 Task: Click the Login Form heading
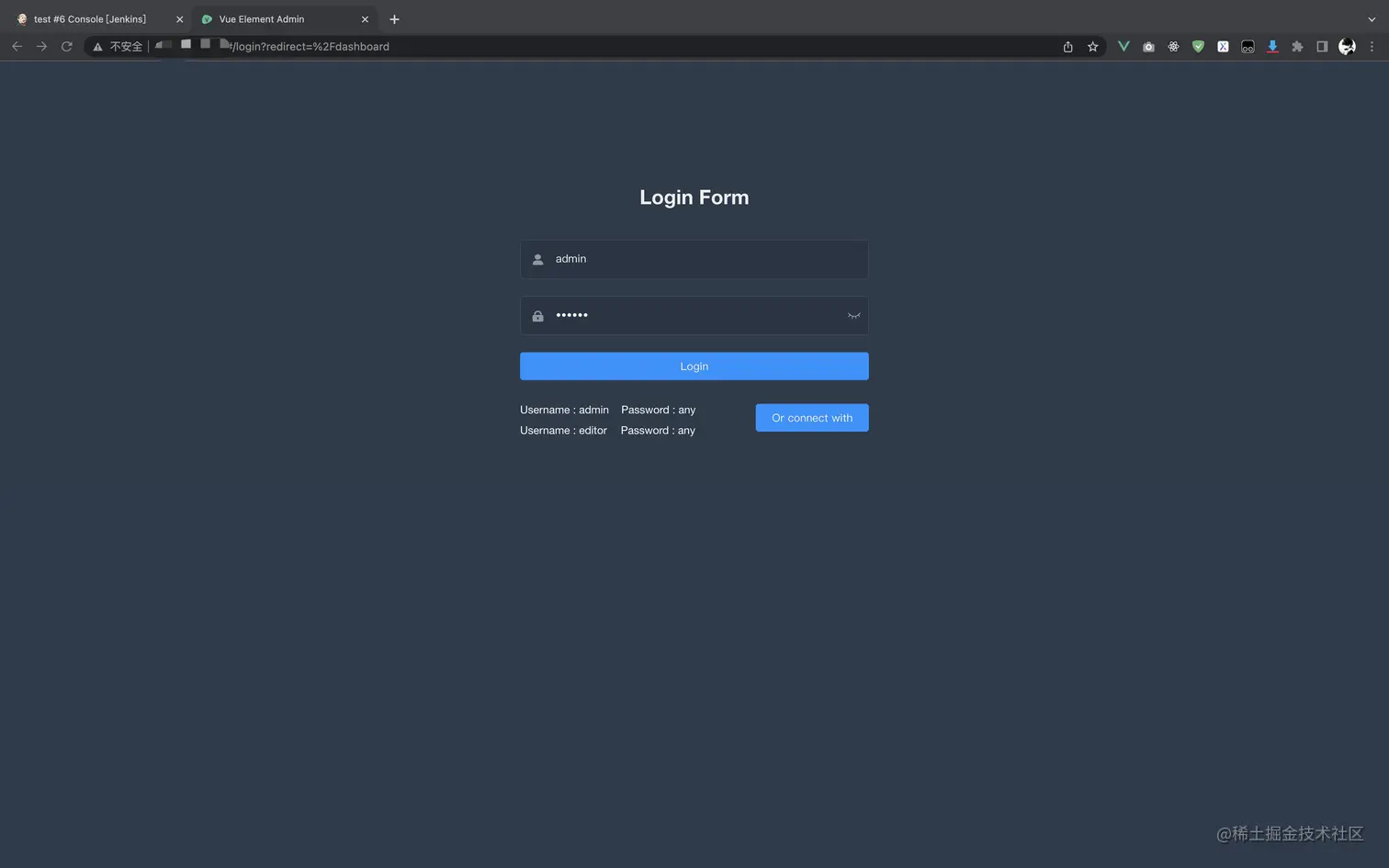(694, 197)
